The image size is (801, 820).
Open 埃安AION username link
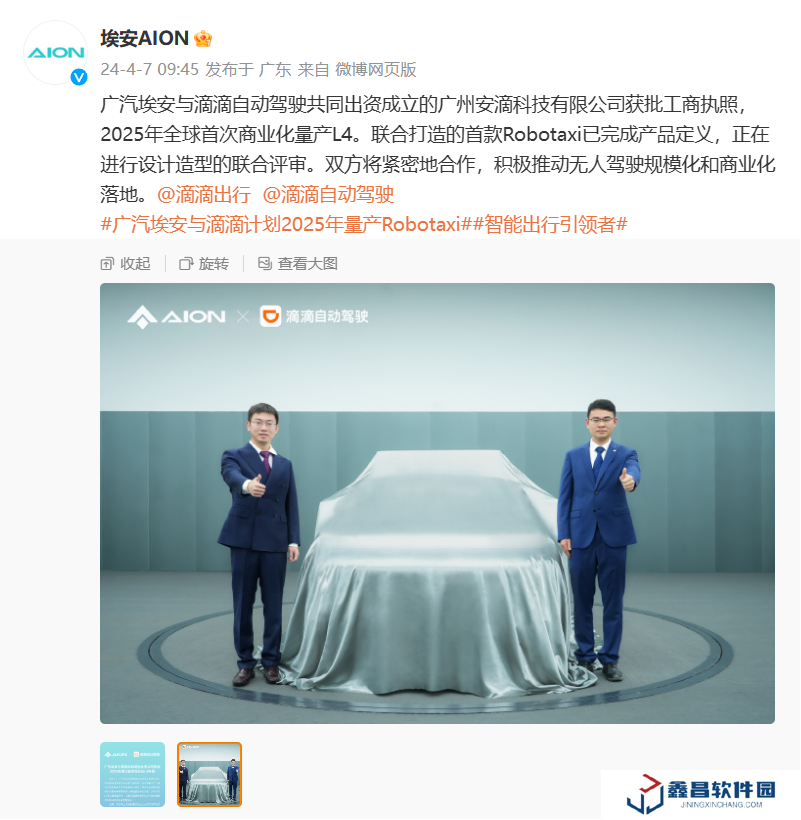tap(145, 39)
